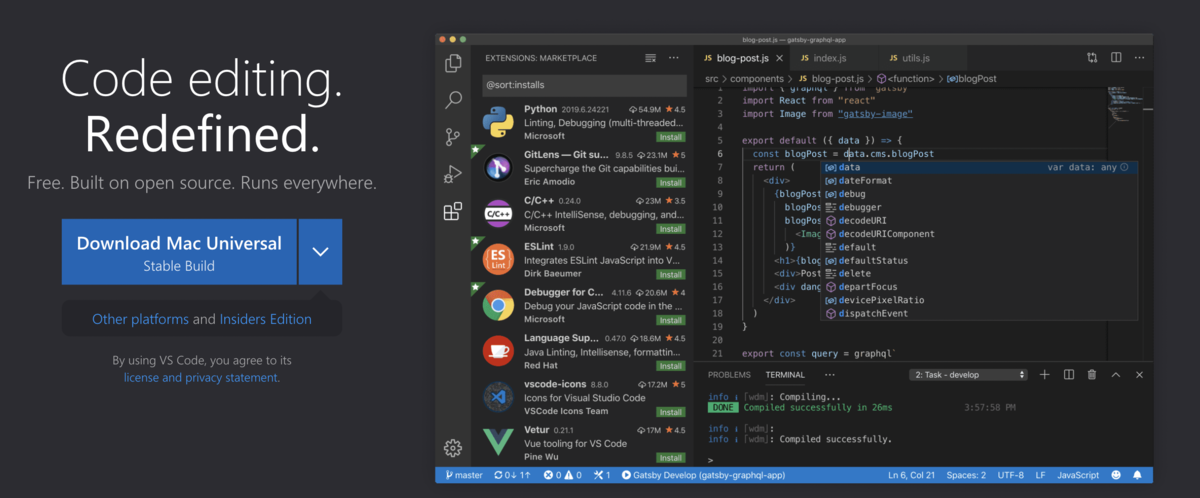This screenshot has width=1200, height=498.
Task: Click the '<function>' breadcrumb segment
Action: point(904,78)
